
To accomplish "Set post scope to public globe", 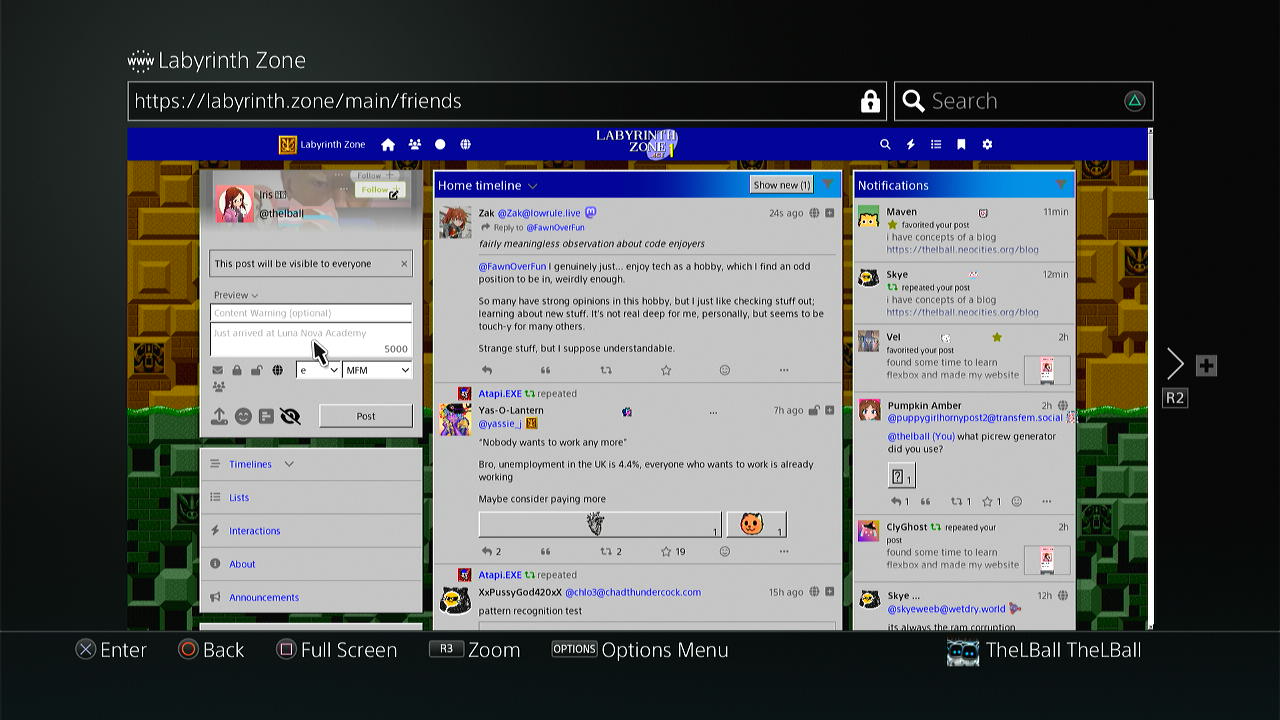I will (277, 371).
